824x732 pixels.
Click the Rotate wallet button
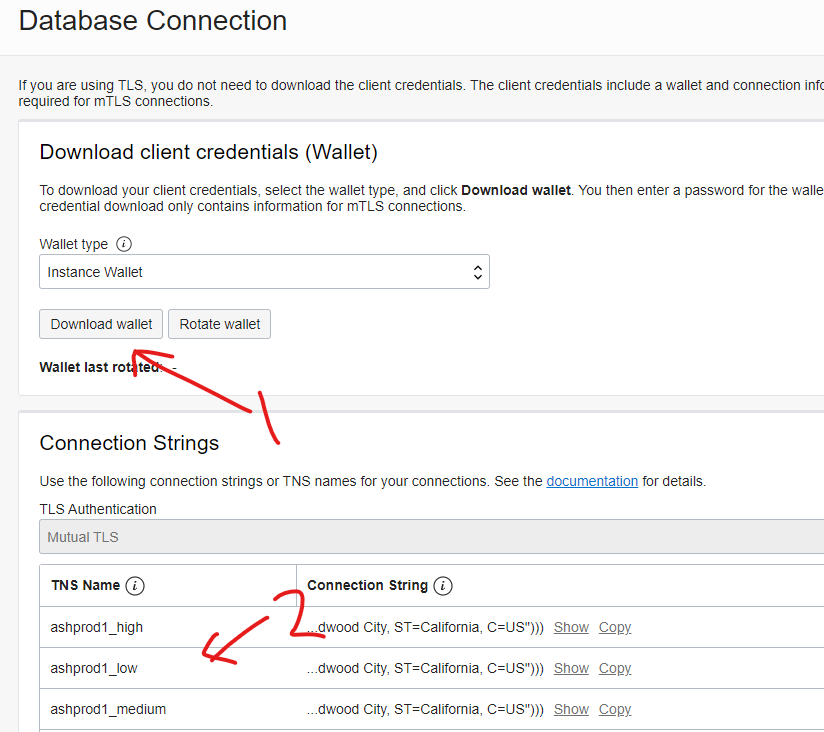[x=220, y=324]
